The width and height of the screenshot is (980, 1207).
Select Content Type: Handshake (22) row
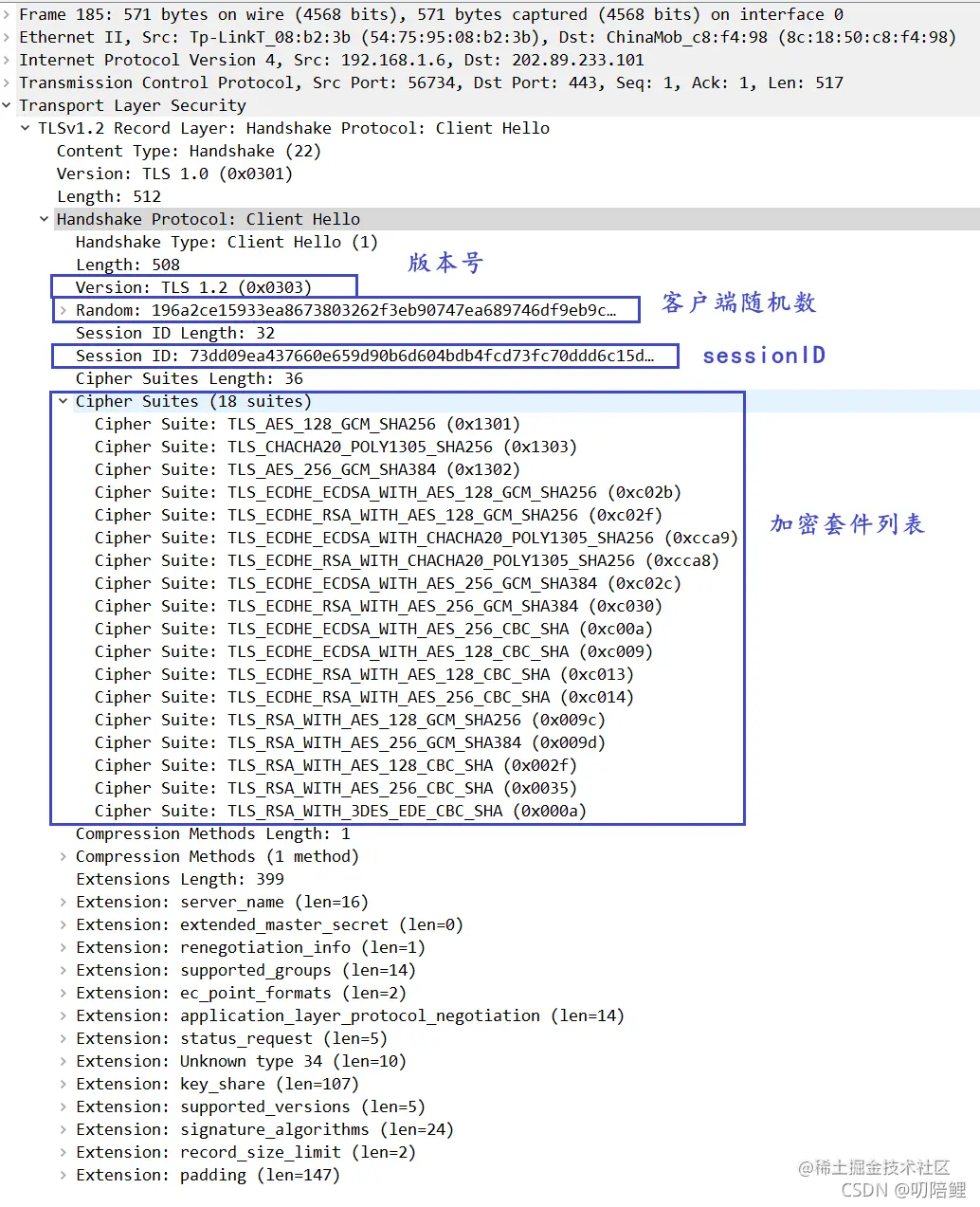189,151
